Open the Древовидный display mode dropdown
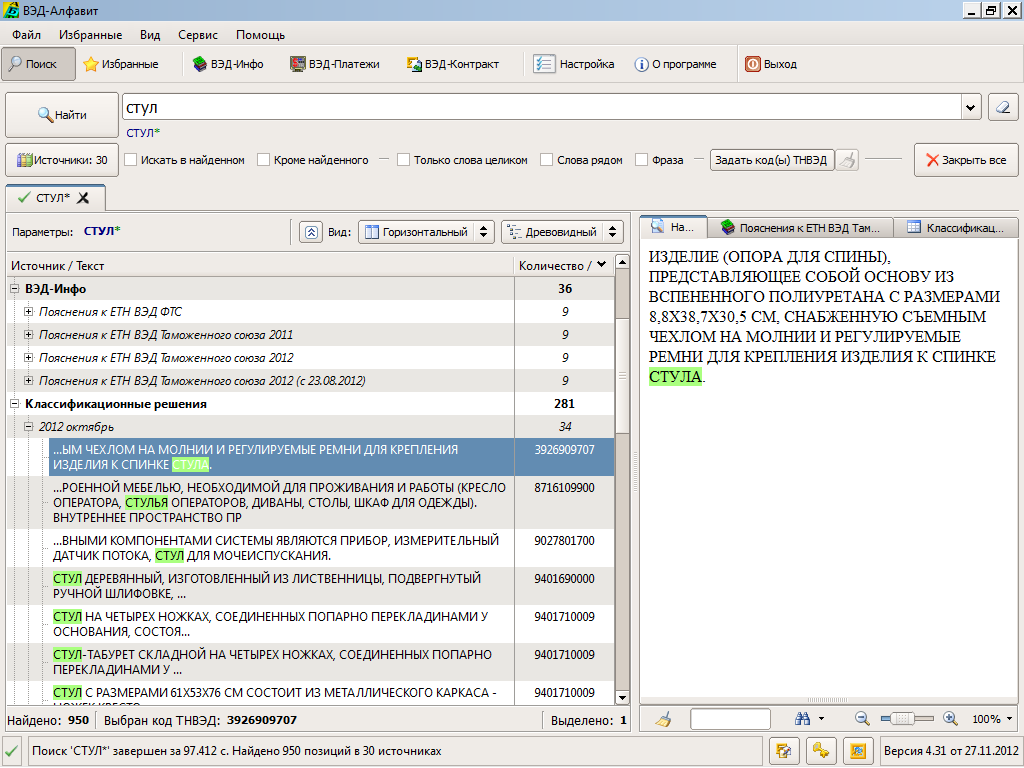The height and width of the screenshot is (768, 1024). [562, 232]
